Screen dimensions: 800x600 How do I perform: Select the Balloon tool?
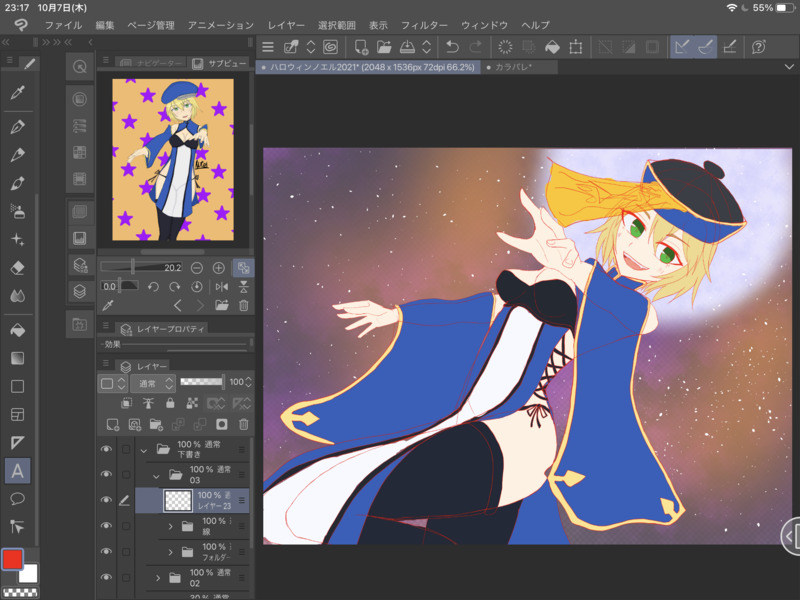click(x=17, y=498)
